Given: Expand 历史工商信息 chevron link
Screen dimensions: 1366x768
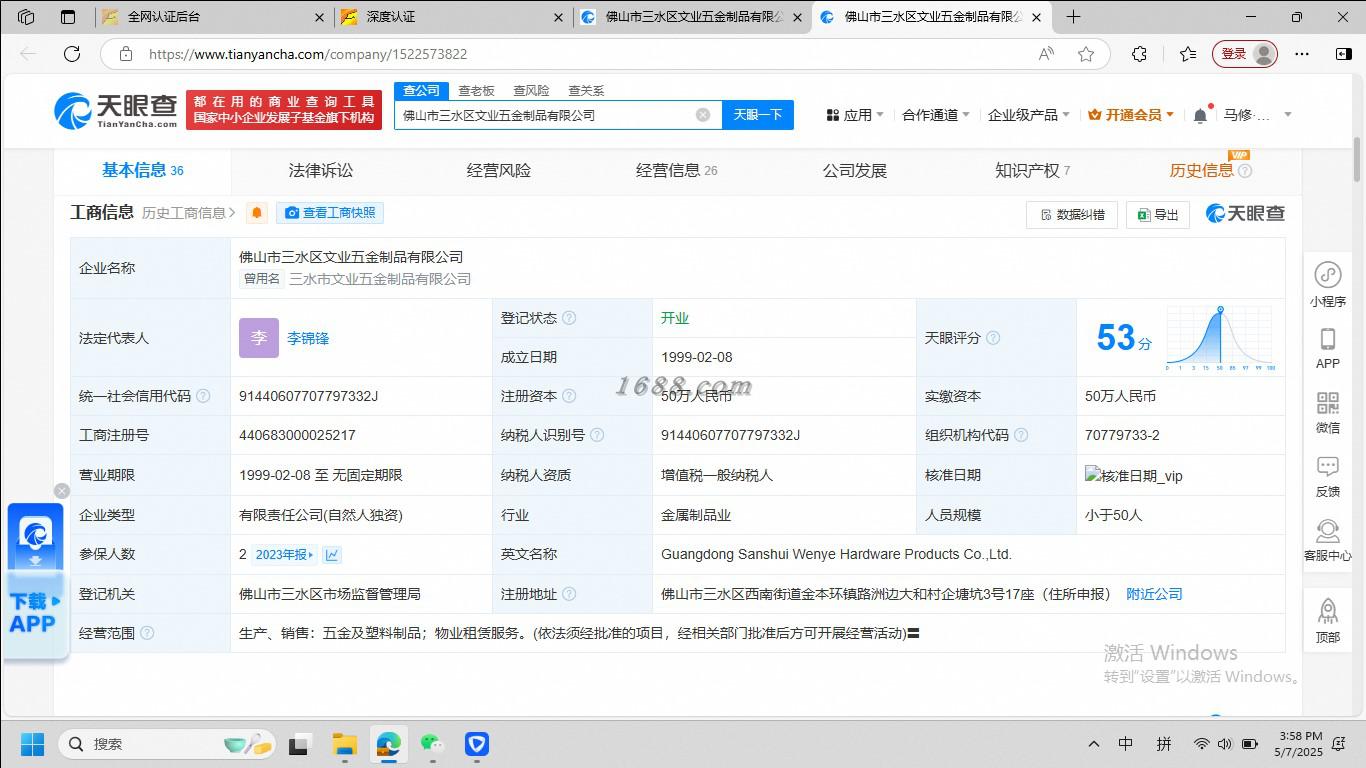Looking at the screenshot, I should tap(189, 213).
